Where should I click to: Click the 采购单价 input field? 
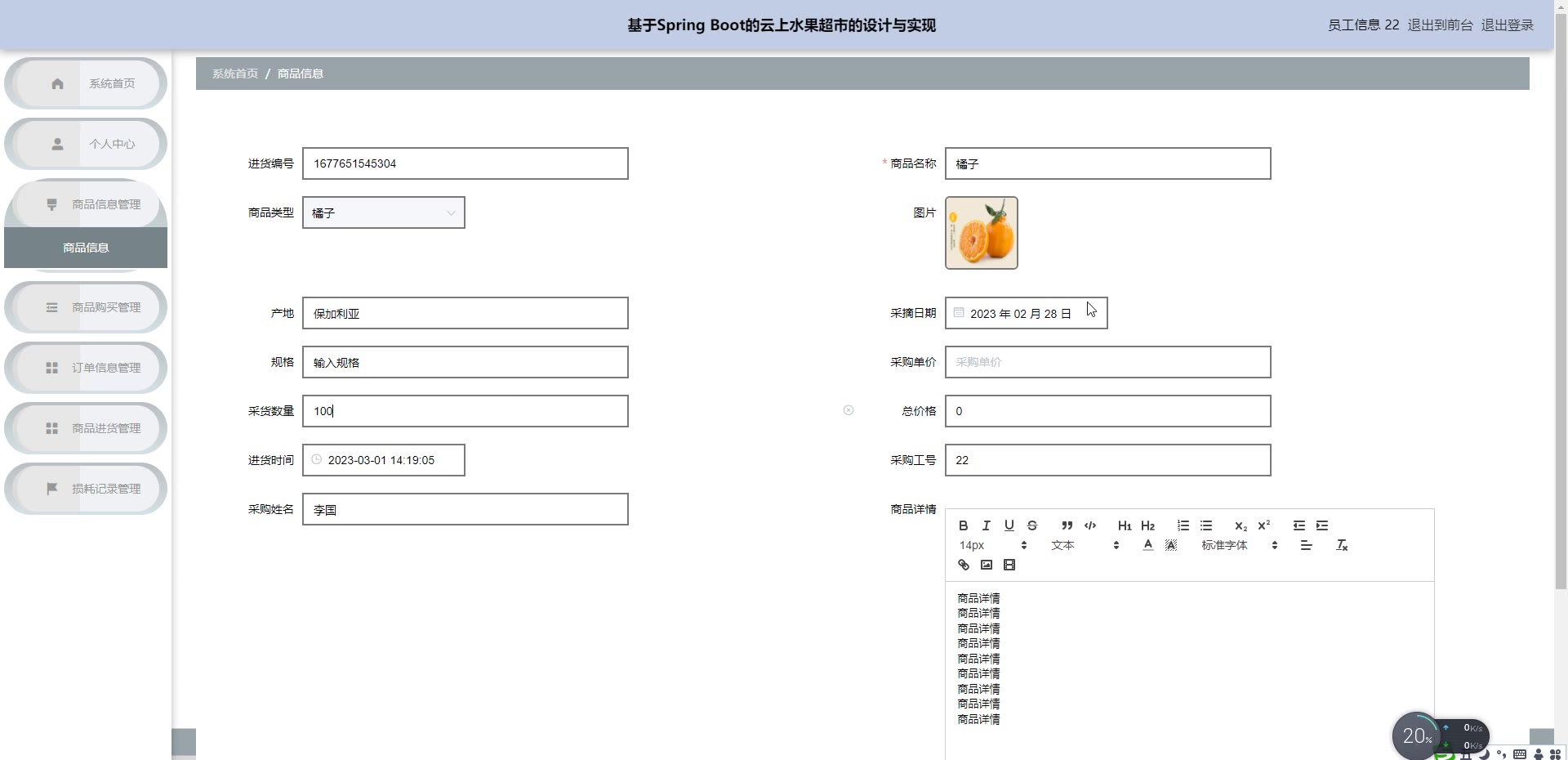[1108, 362]
